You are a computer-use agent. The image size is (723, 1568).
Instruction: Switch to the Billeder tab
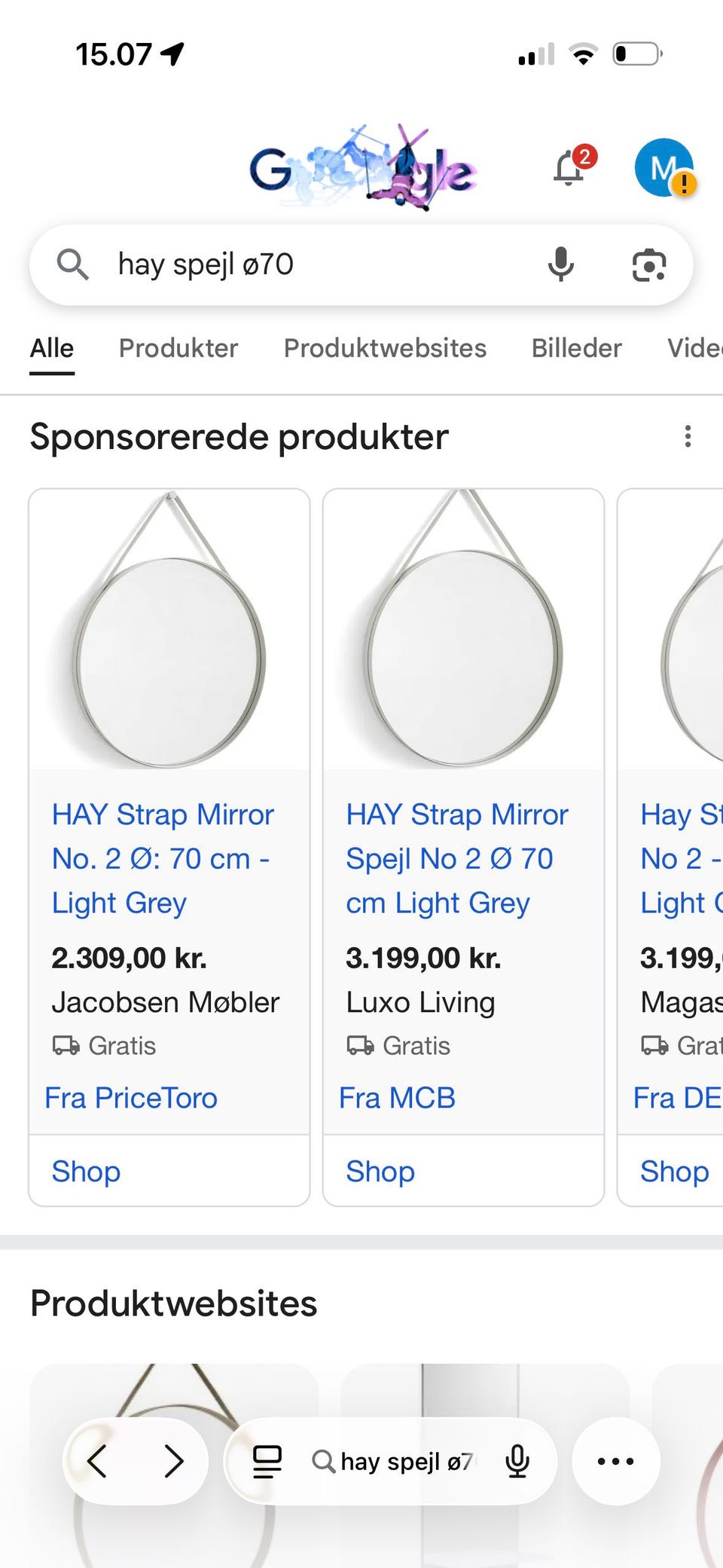pos(576,348)
